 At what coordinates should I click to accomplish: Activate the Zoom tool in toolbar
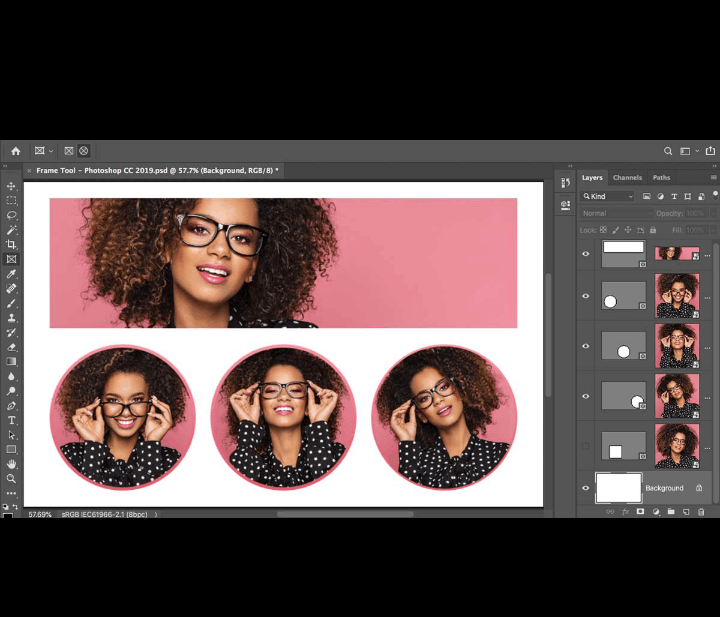point(11,479)
